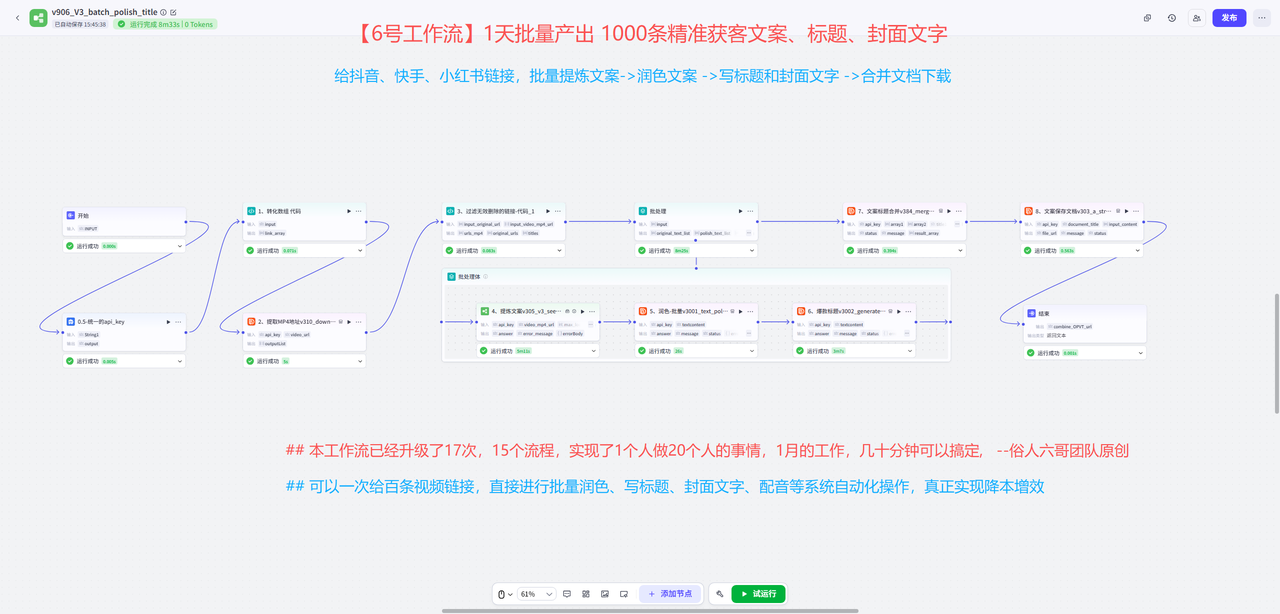Image resolution: width=1280 pixels, height=614 pixels.
Task: Run node 6、爆款标题 play icon
Action: coord(899,311)
